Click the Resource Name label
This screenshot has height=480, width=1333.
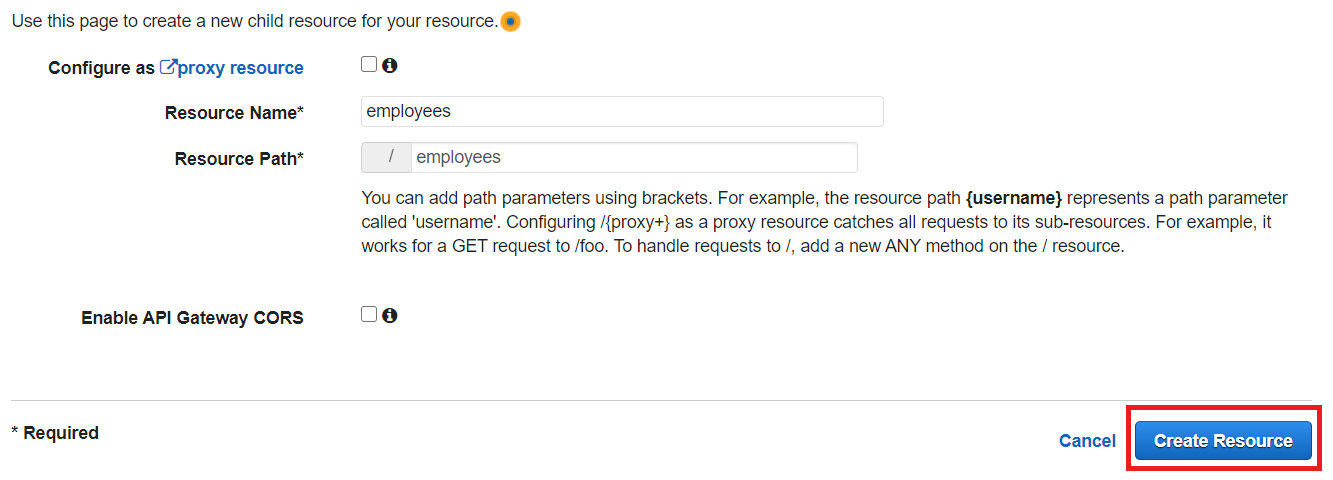click(234, 113)
